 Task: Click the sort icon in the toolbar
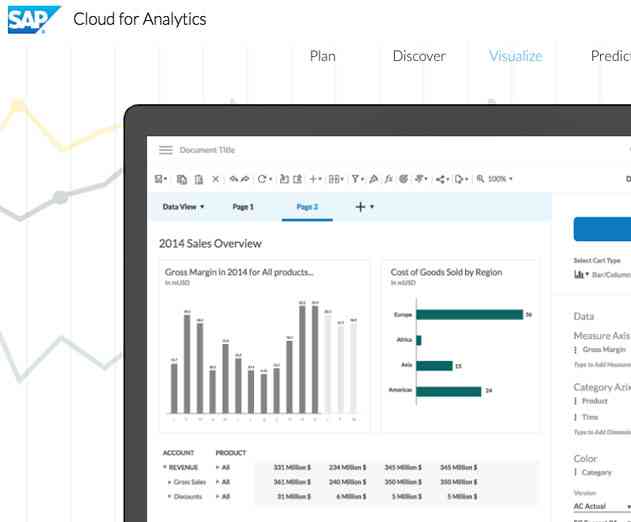click(420, 179)
